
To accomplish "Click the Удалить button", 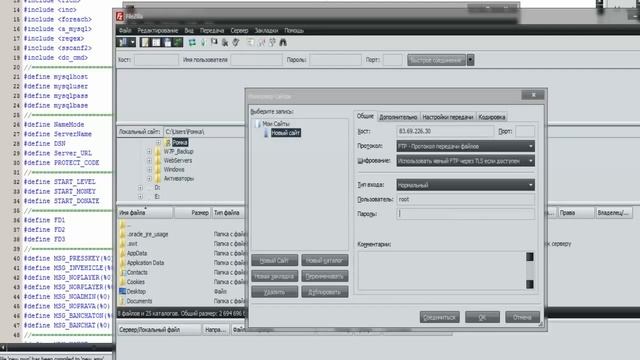I will click(274, 292).
